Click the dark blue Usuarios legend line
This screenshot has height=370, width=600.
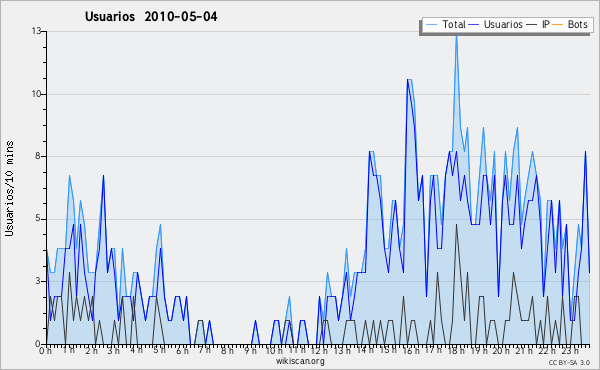474,25
